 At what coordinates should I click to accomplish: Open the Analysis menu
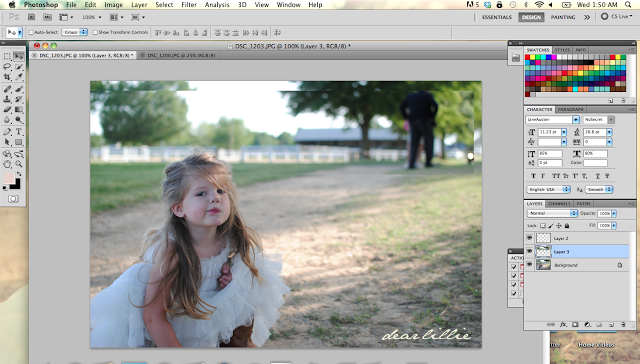click(217, 4)
